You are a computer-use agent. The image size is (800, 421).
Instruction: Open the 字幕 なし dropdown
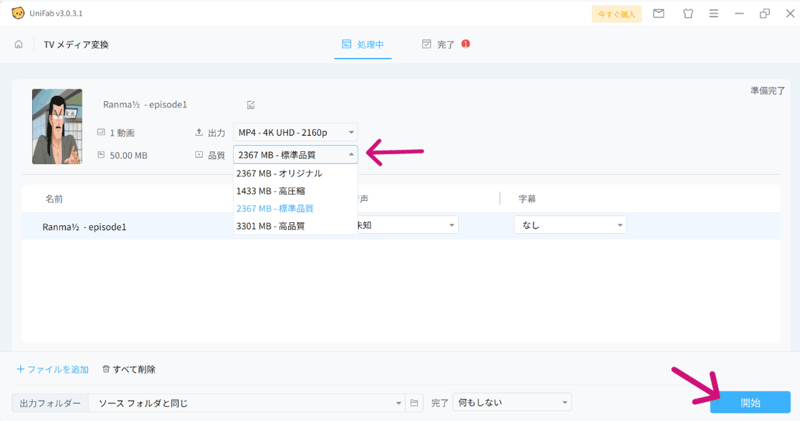coord(570,226)
